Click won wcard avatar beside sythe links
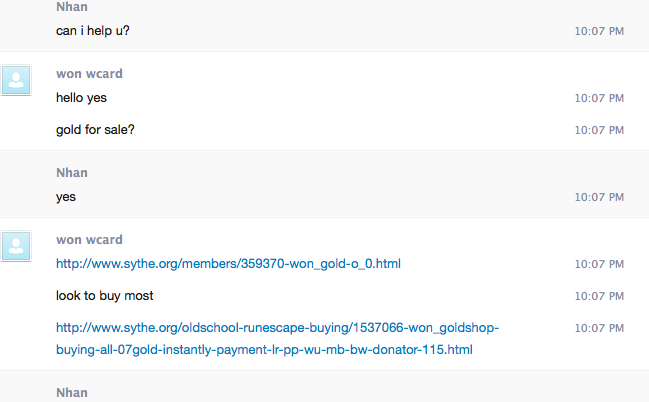 (16, 246)
